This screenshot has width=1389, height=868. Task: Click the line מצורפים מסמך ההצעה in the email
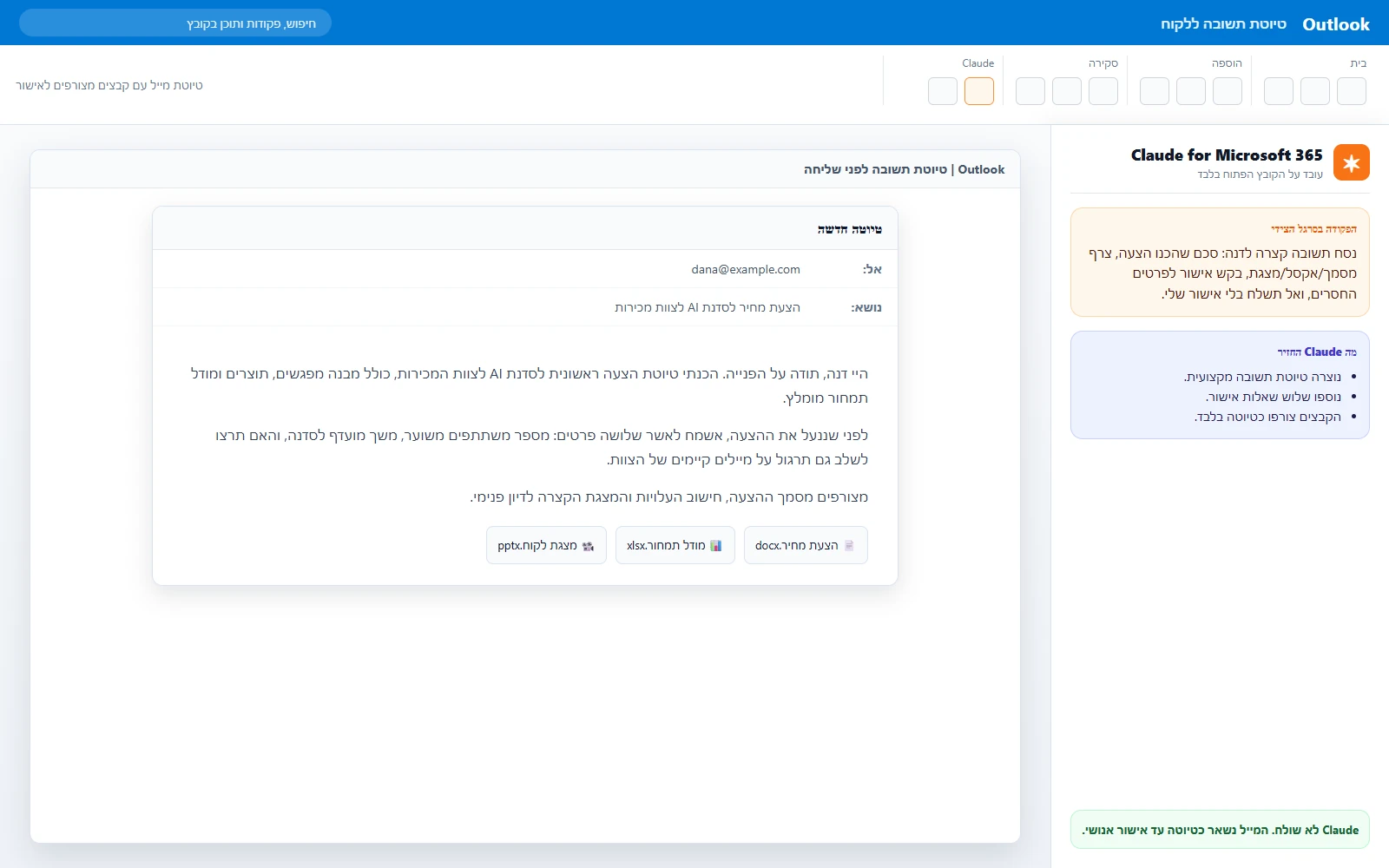669,496
